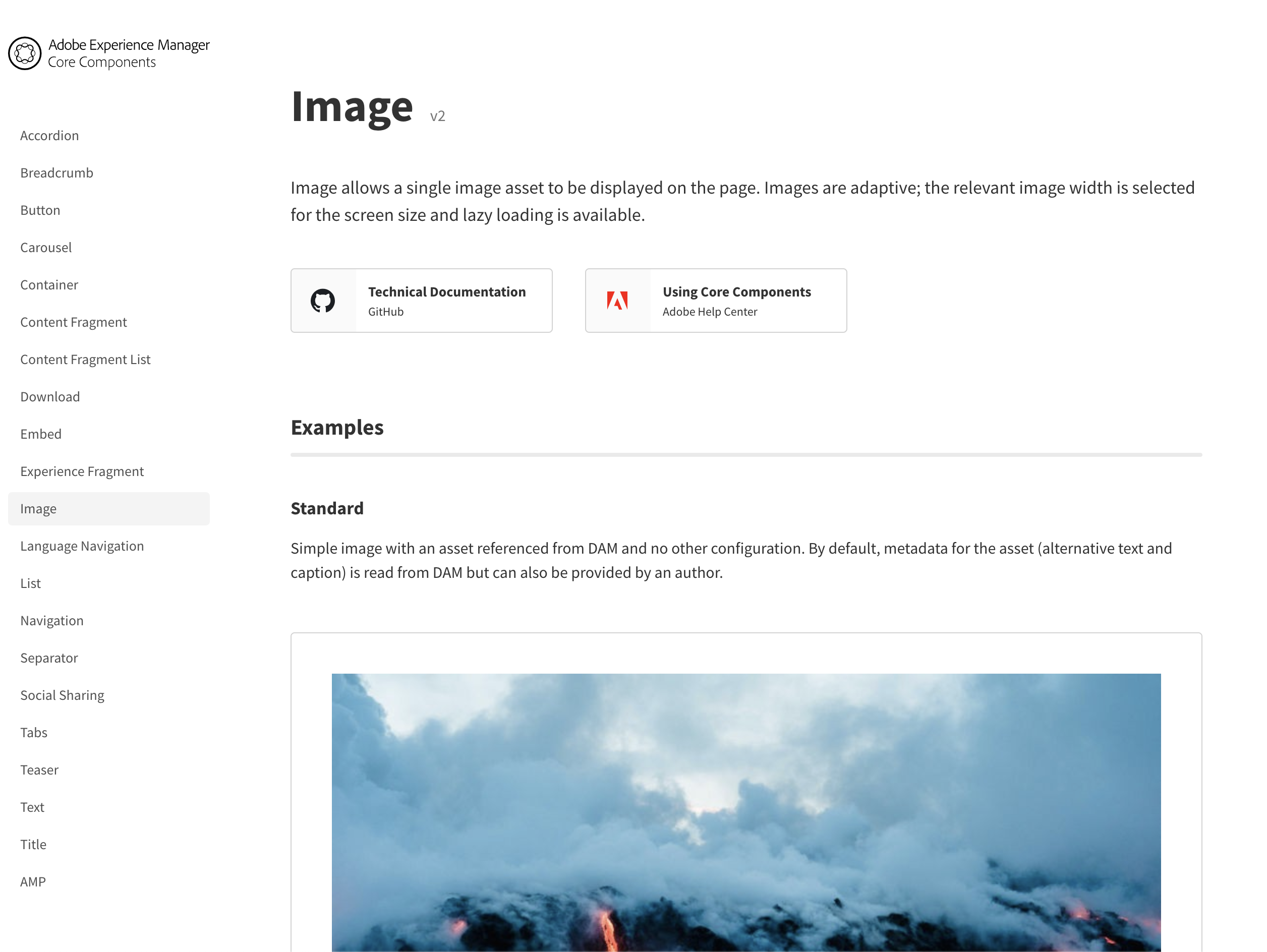
Task: Click the Accordion item in sidebar
Action: pos(49,134)
